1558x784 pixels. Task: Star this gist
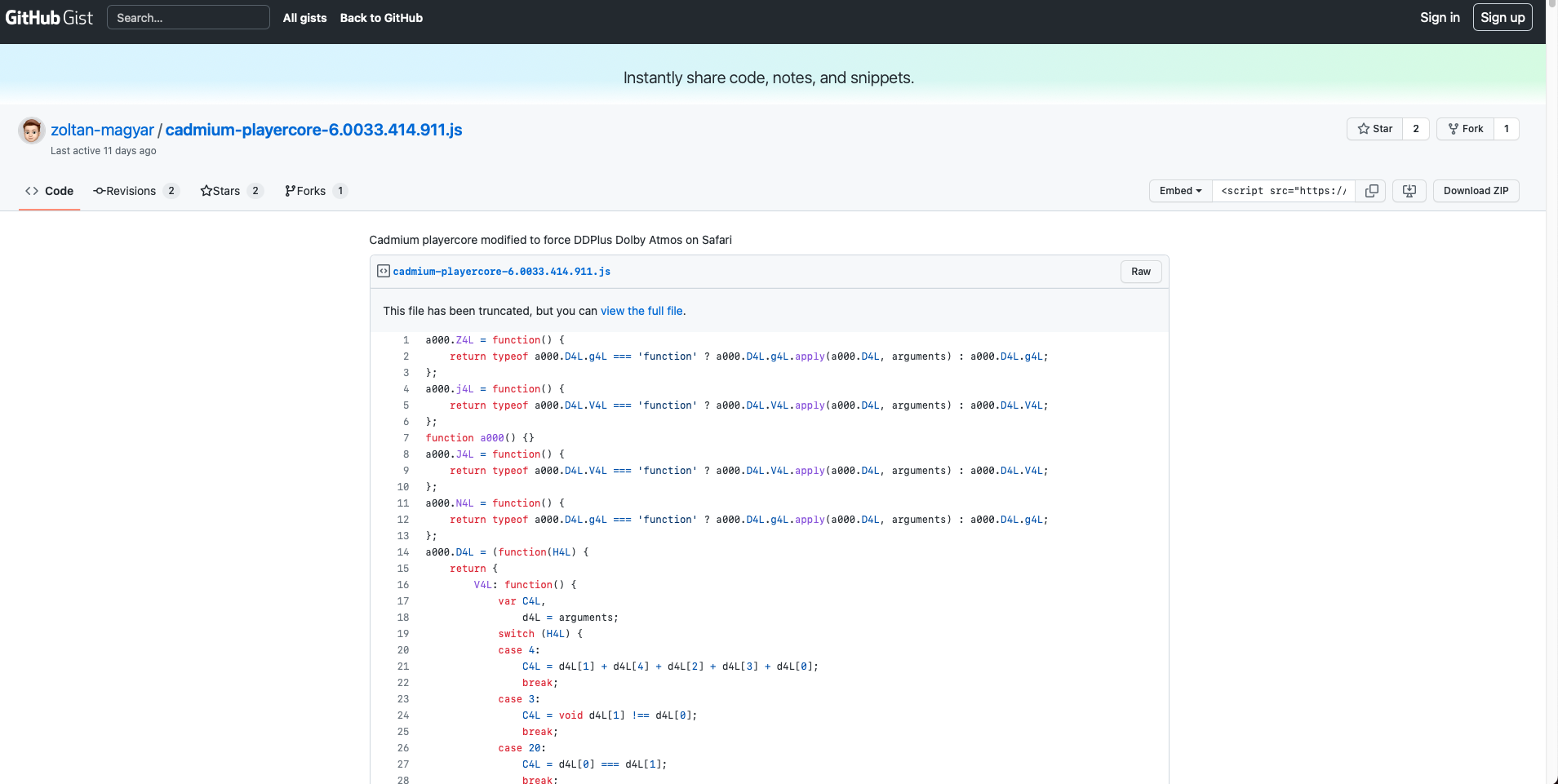coord(1375,129)
